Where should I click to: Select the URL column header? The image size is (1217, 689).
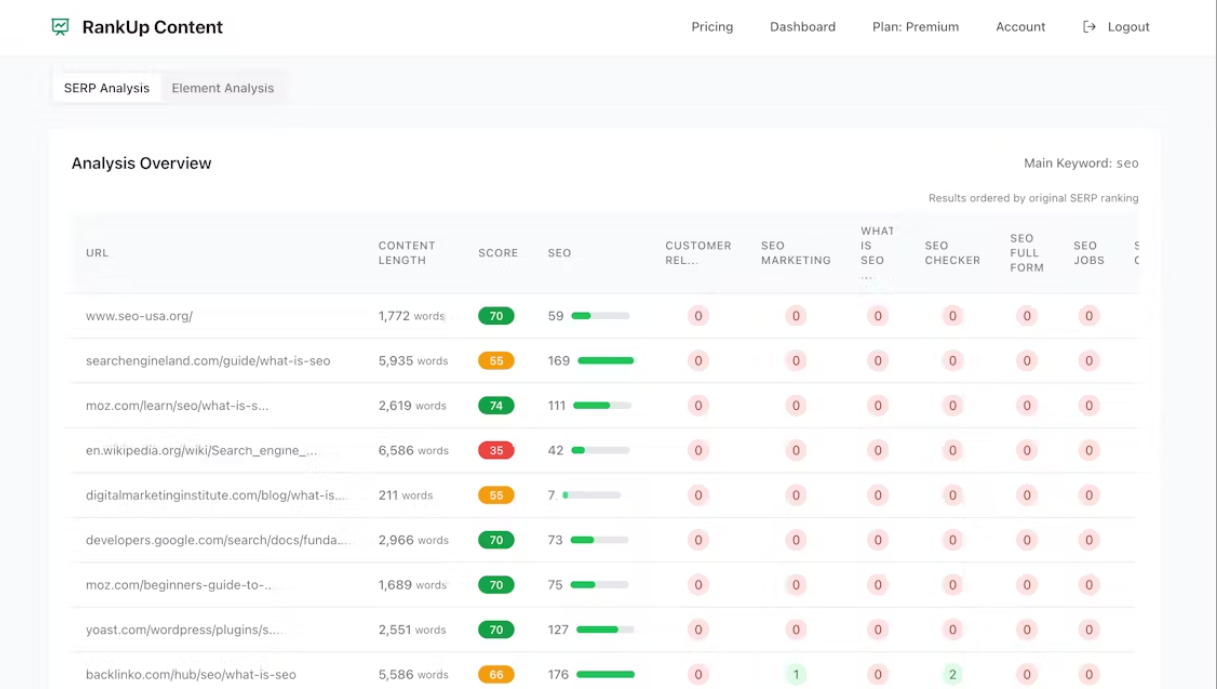click(x=97, y=253)
